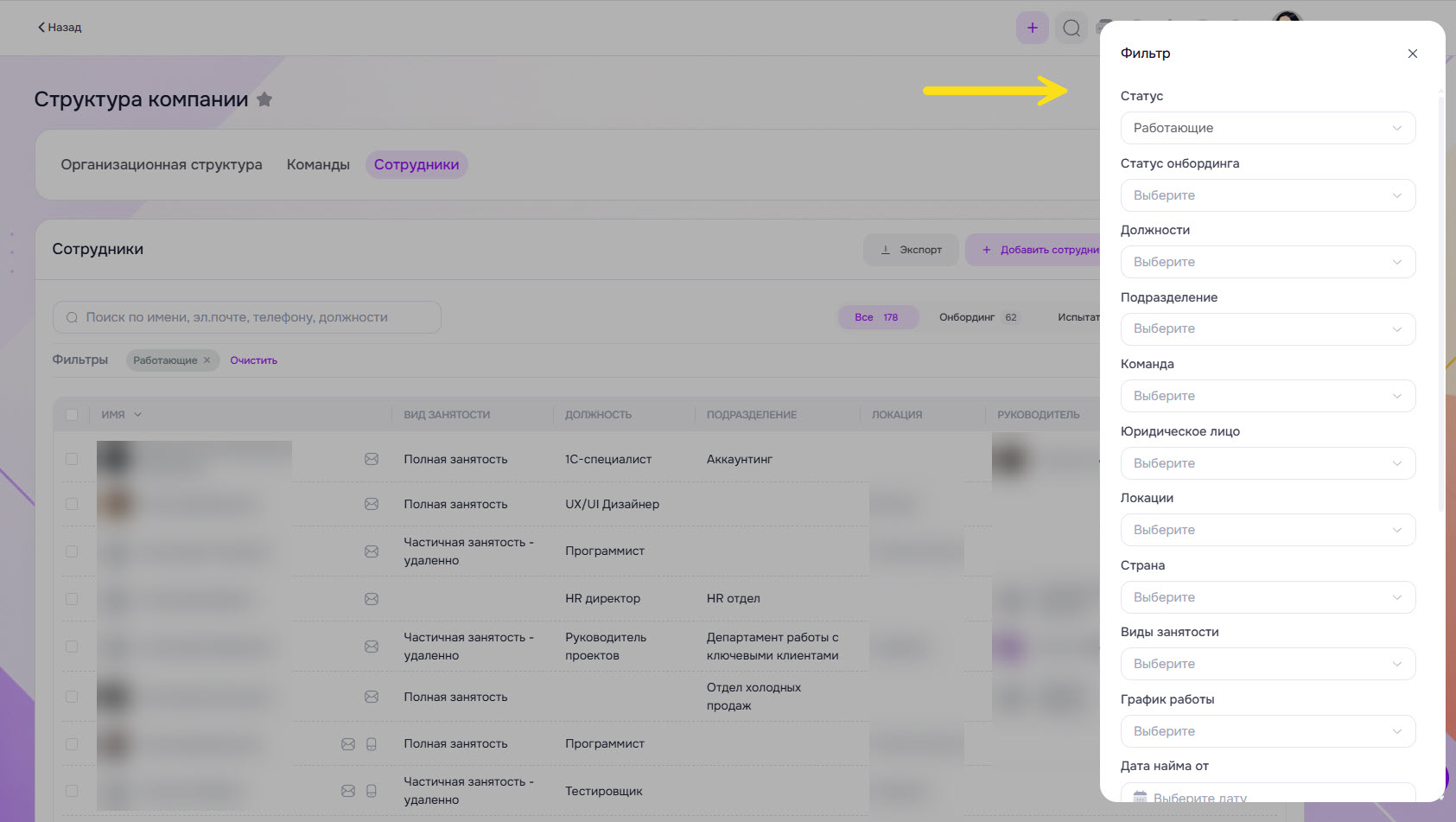Select the Все 178 filter tab
Screen dimensions: 1456x822
(877, 317)
